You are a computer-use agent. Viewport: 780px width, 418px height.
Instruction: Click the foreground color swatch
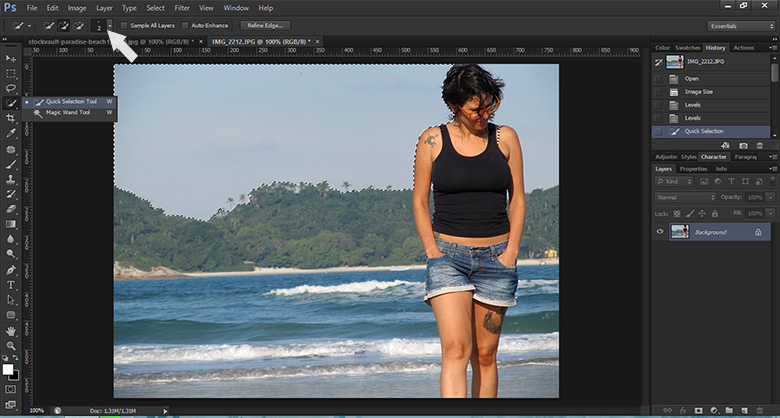9,369
